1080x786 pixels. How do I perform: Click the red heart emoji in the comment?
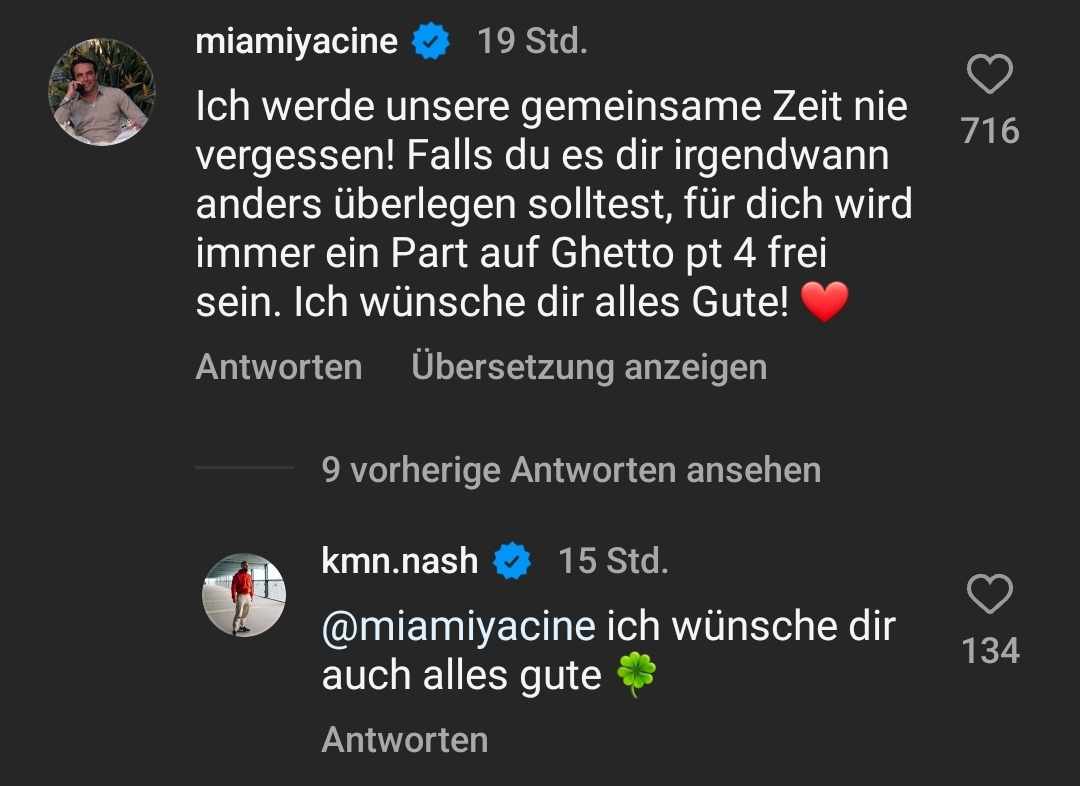(824, 304)
